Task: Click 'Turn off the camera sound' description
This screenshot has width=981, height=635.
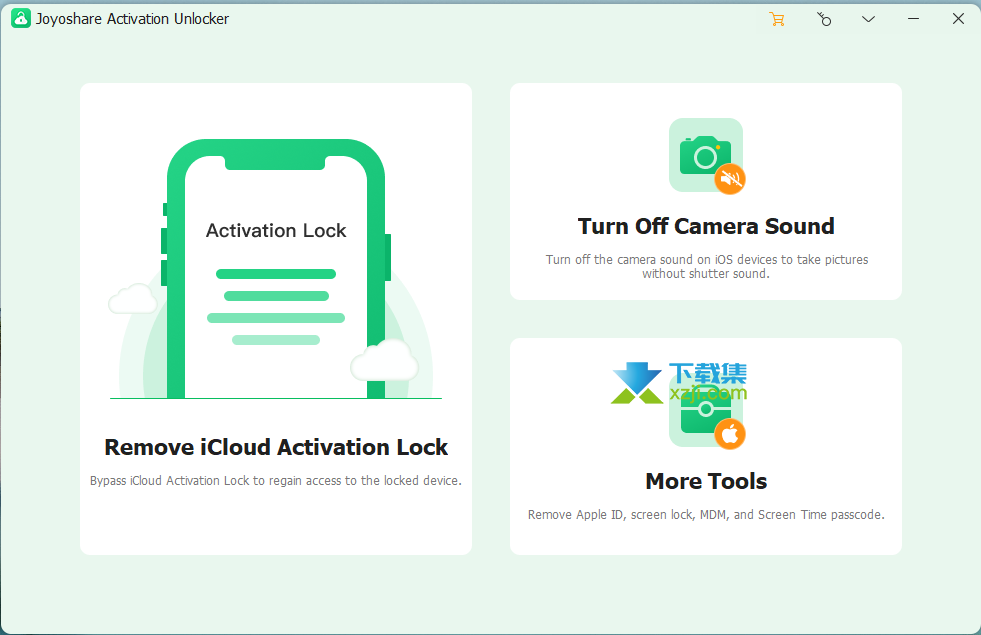Action: [706, 267]
